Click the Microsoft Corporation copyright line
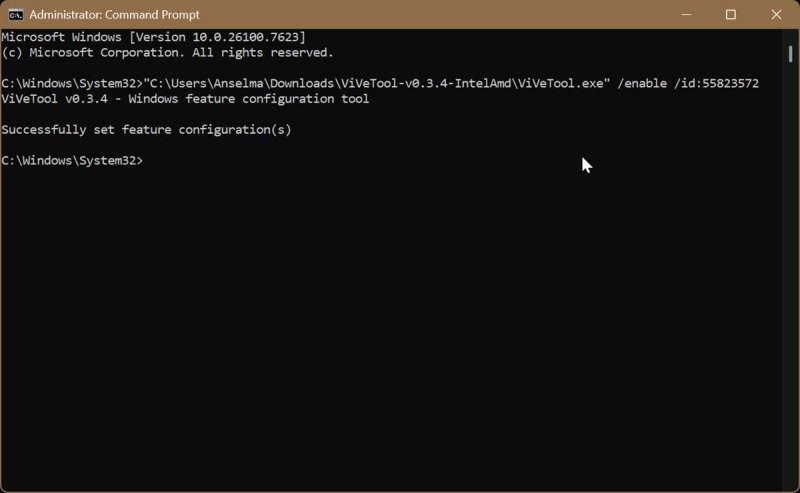Viewport: 800px width, 493px height. click(x=167, y=52)
